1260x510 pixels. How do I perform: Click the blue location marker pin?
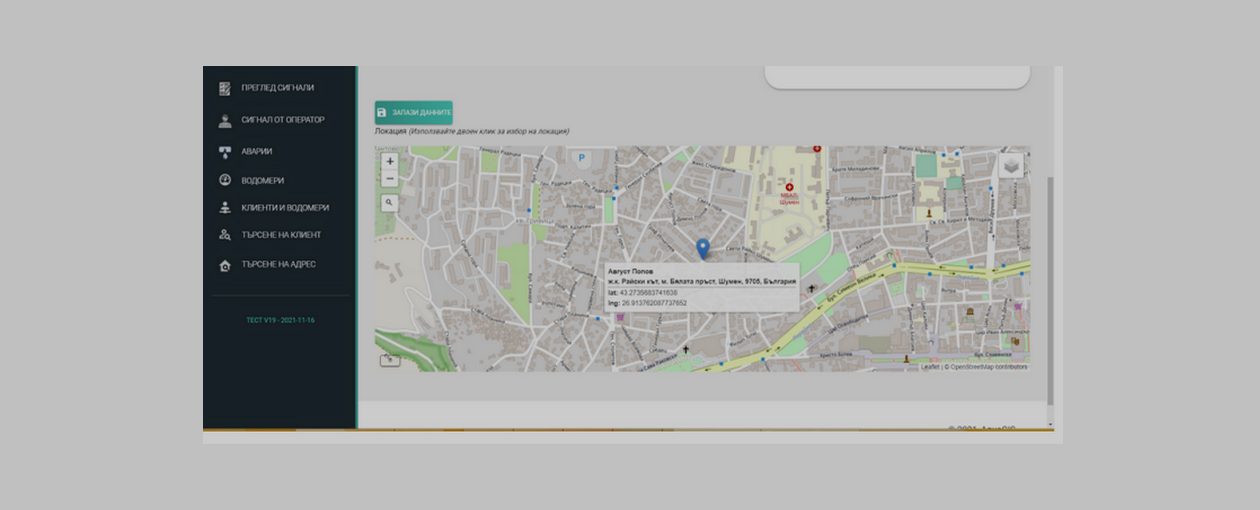[x=702, y=249]
